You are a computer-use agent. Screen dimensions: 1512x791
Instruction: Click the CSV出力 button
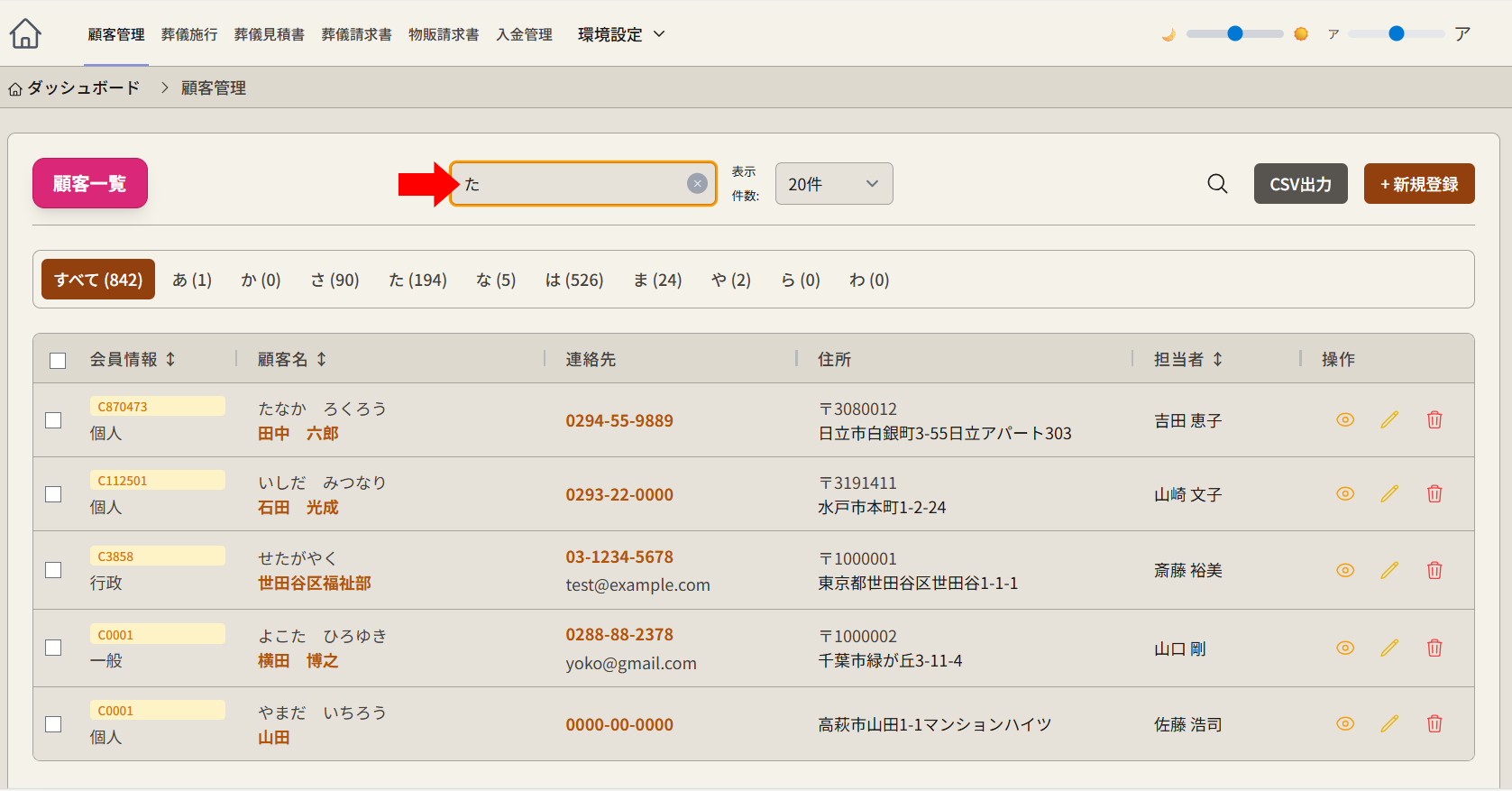pyautogui.click(x=1300, y=184)
